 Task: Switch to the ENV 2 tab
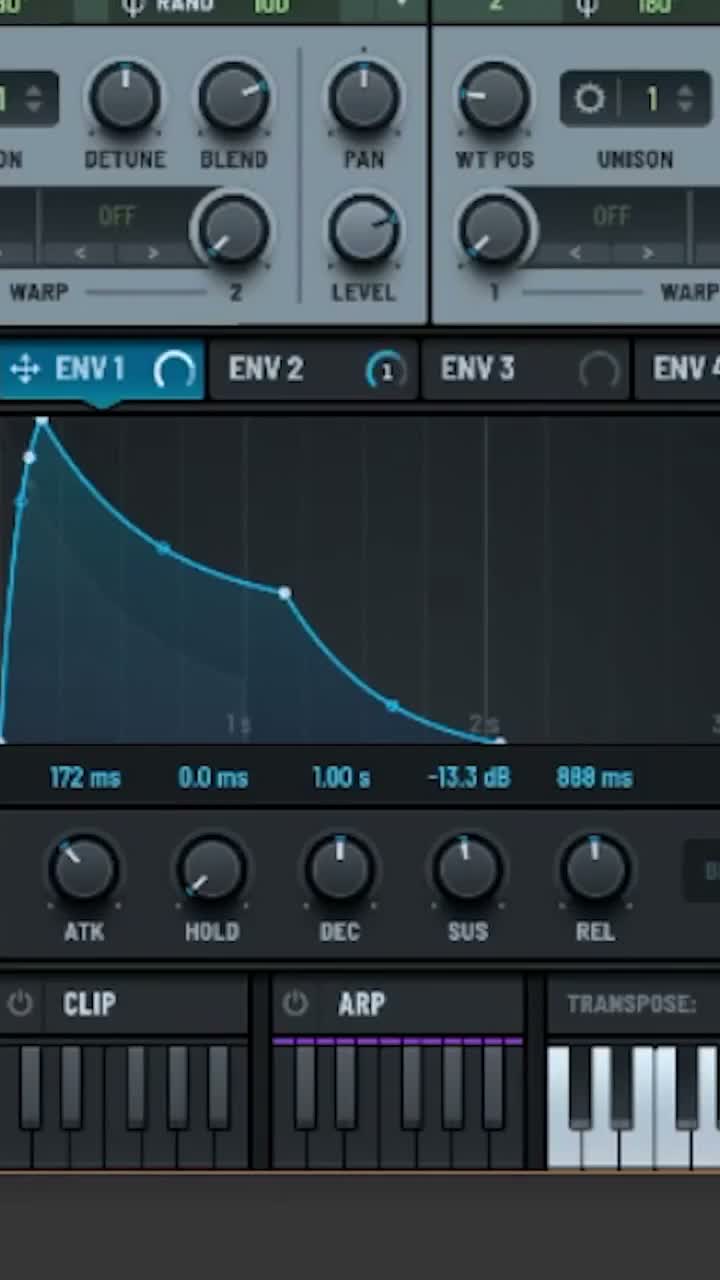(x=313, y=370)
